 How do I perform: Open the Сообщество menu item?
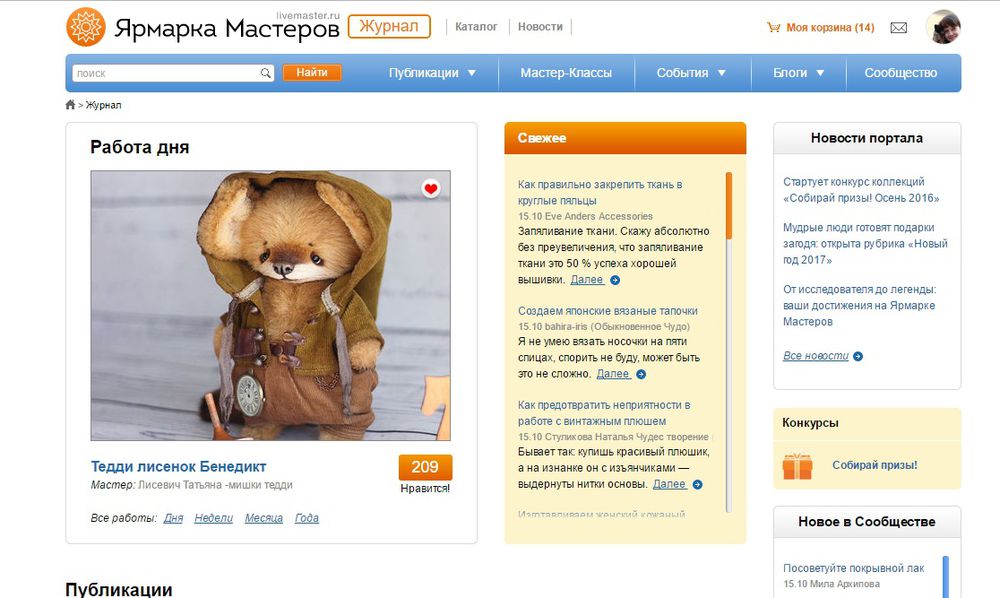pos(901,73)
